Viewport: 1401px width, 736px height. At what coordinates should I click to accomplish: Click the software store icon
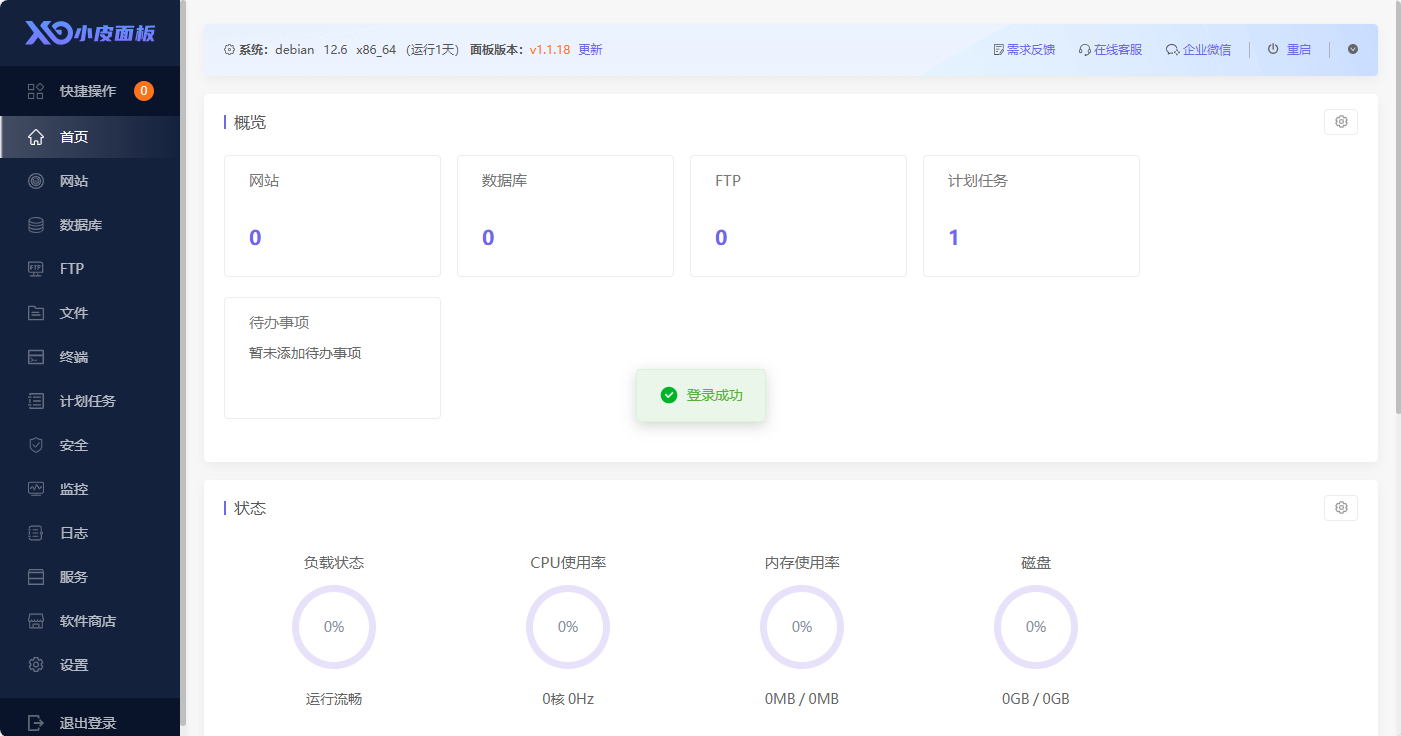tap(36, 621)
